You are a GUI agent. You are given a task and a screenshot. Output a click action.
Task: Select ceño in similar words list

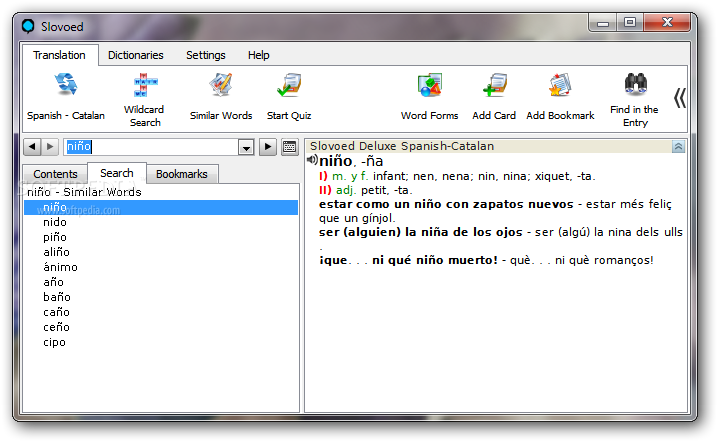click(56, 327)
